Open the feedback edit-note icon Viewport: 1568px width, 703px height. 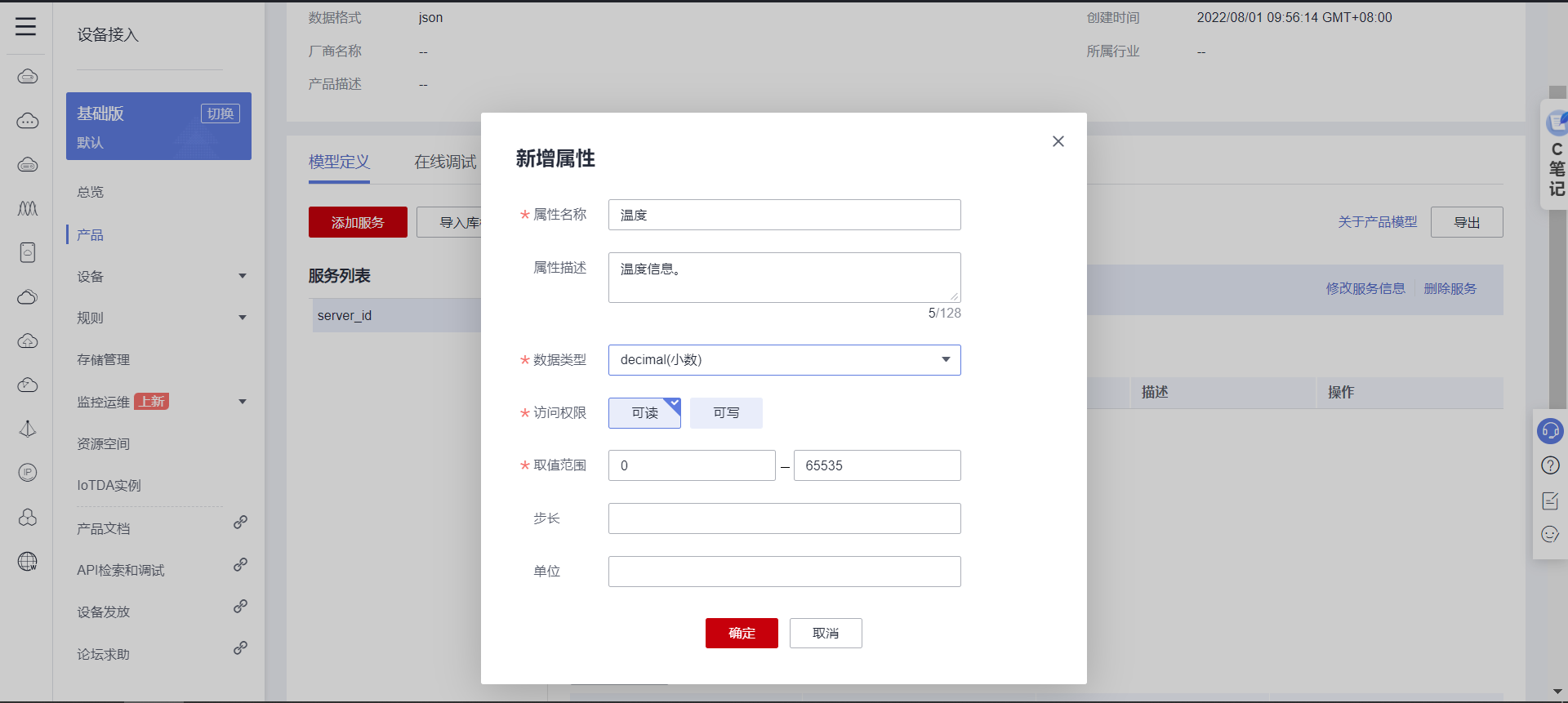click(1550, 501)
